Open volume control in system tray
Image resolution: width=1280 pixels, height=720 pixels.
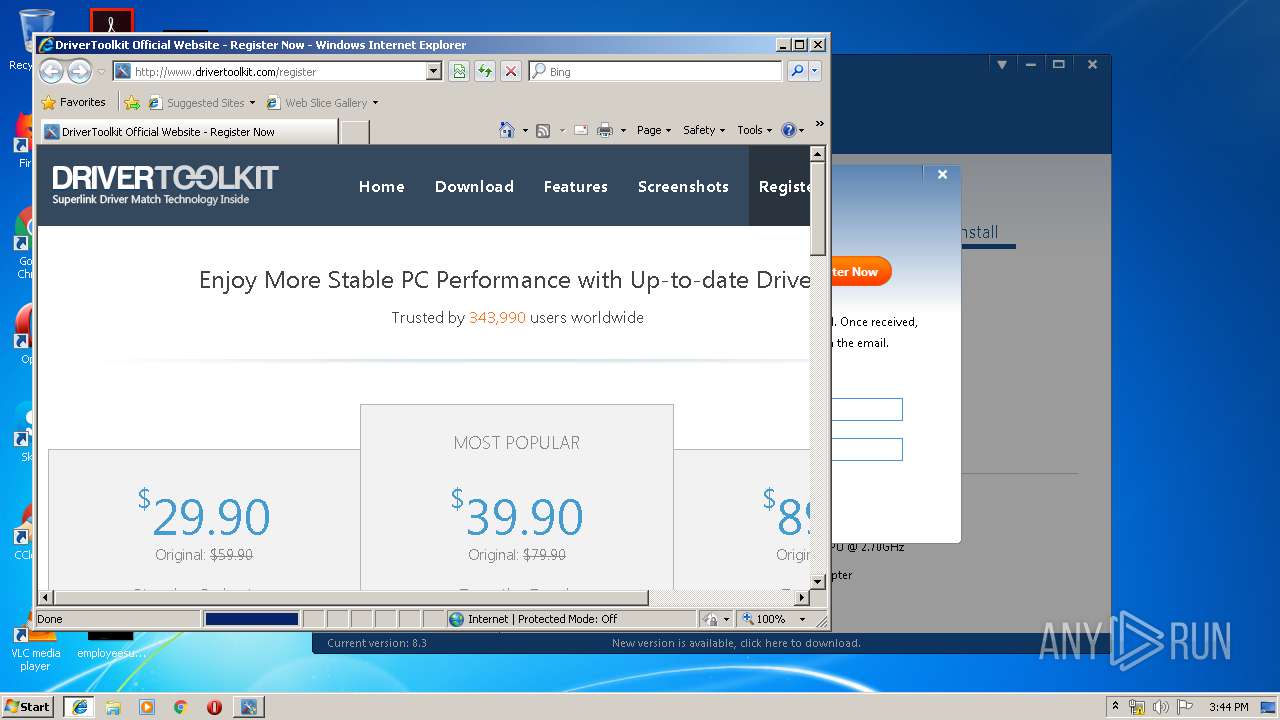point(1160,707)
